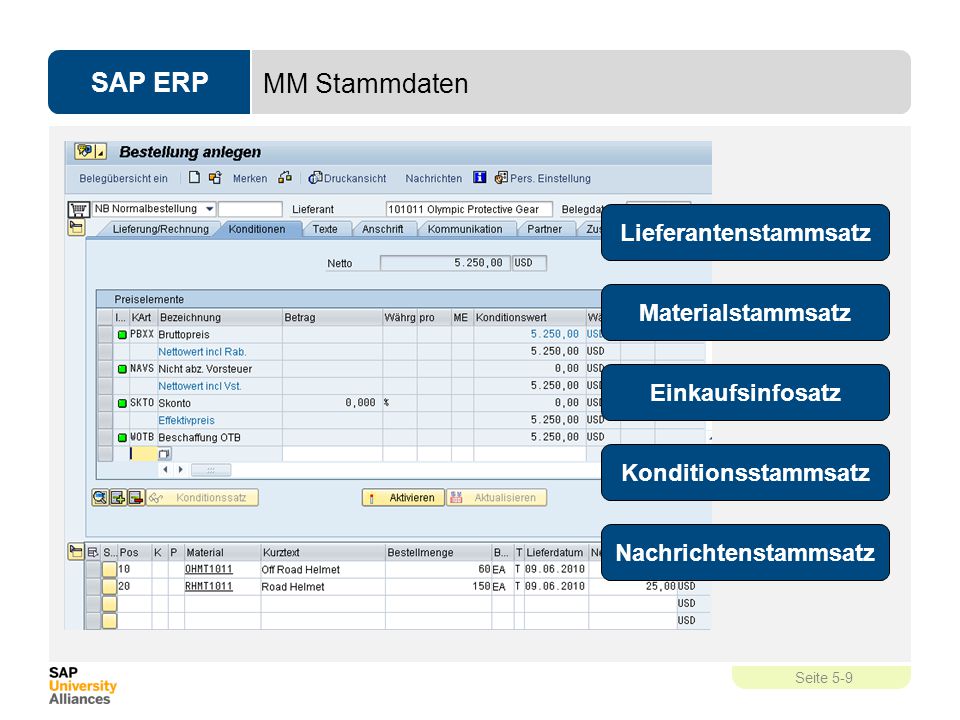Click the Aktivieren button
The height and width of the screenshot is (720, 960).
403,498
